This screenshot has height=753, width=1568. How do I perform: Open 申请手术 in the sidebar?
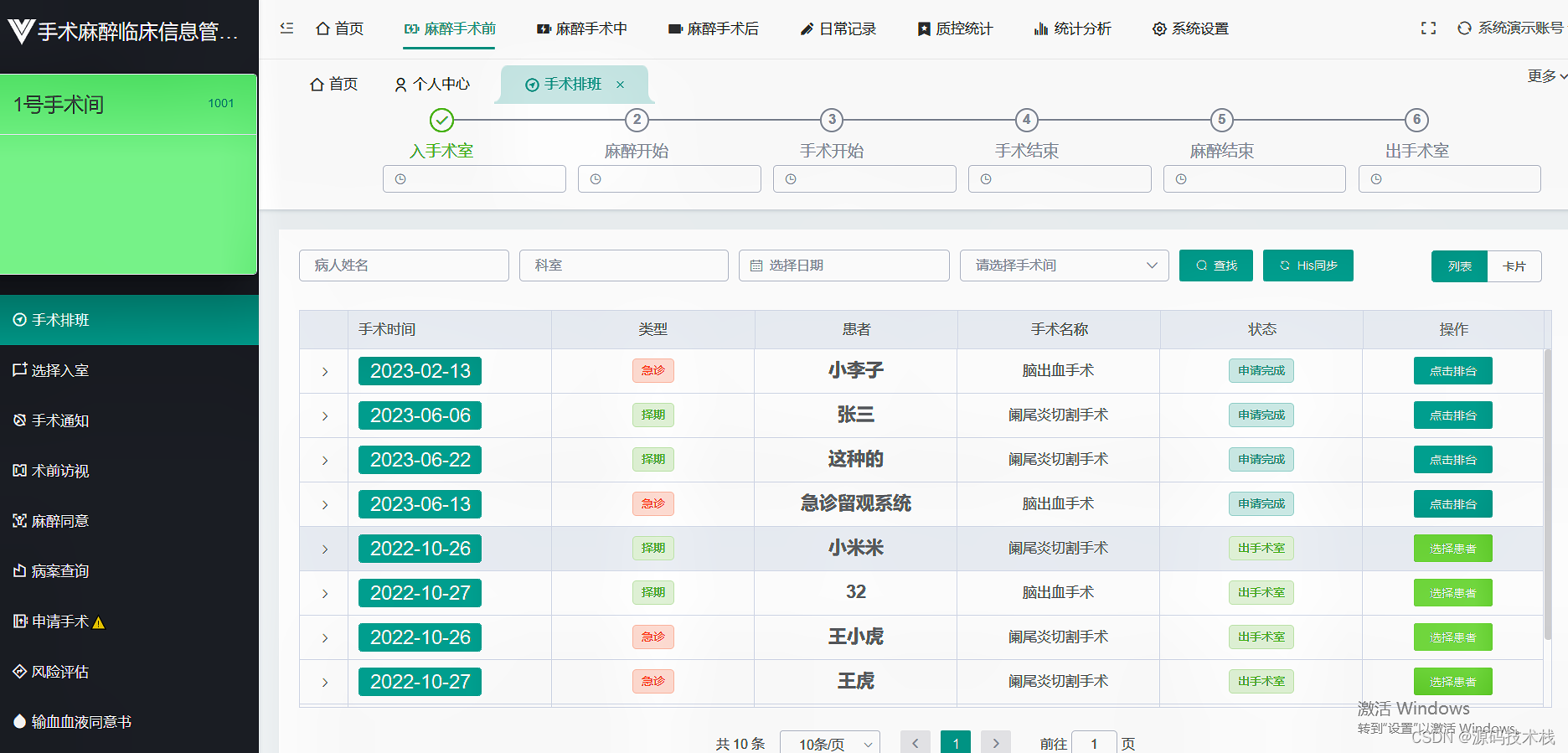point(129,621)
